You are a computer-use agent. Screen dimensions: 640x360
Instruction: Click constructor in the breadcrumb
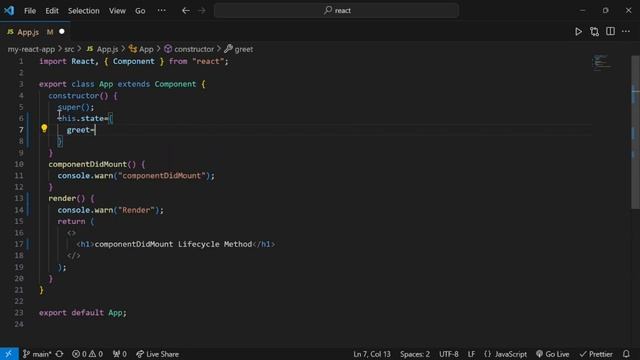(189, 49)
